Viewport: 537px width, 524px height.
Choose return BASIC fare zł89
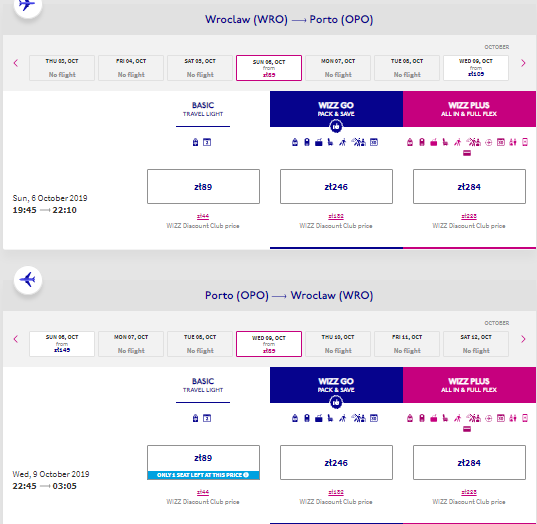click(x=203, y=458)
